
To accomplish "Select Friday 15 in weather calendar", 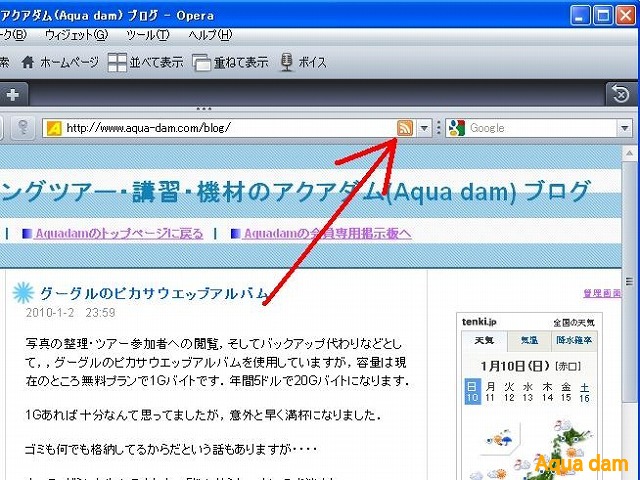I will (x=566, y=392).
